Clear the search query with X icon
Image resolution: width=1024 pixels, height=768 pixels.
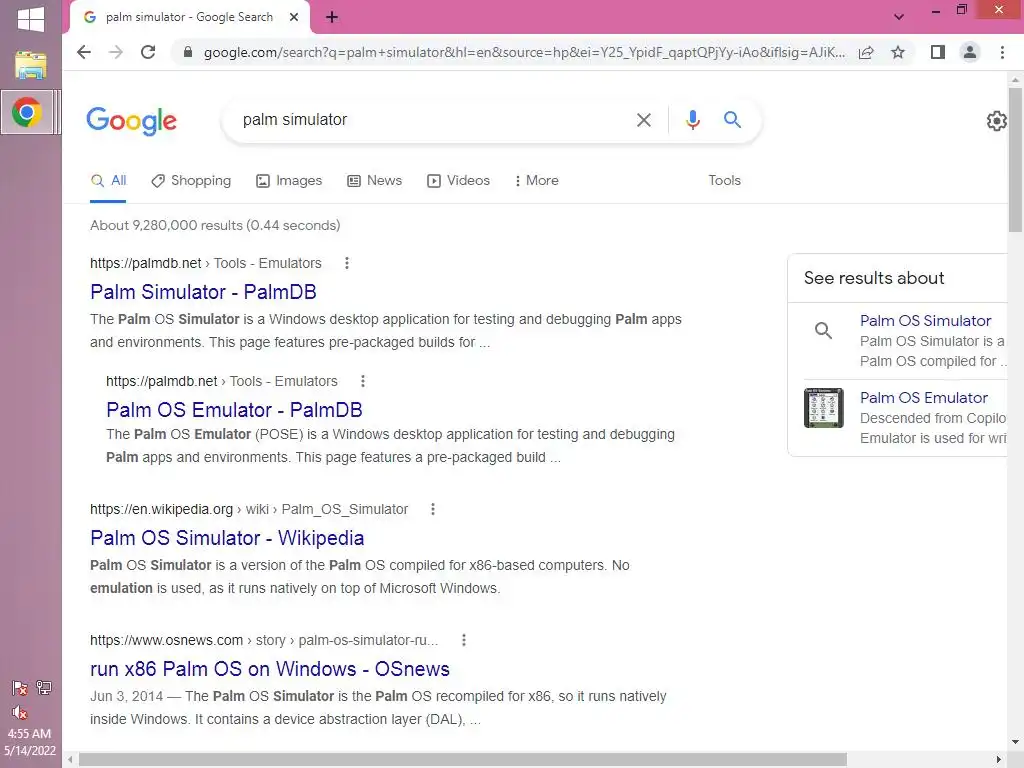(x=644, y=120)
